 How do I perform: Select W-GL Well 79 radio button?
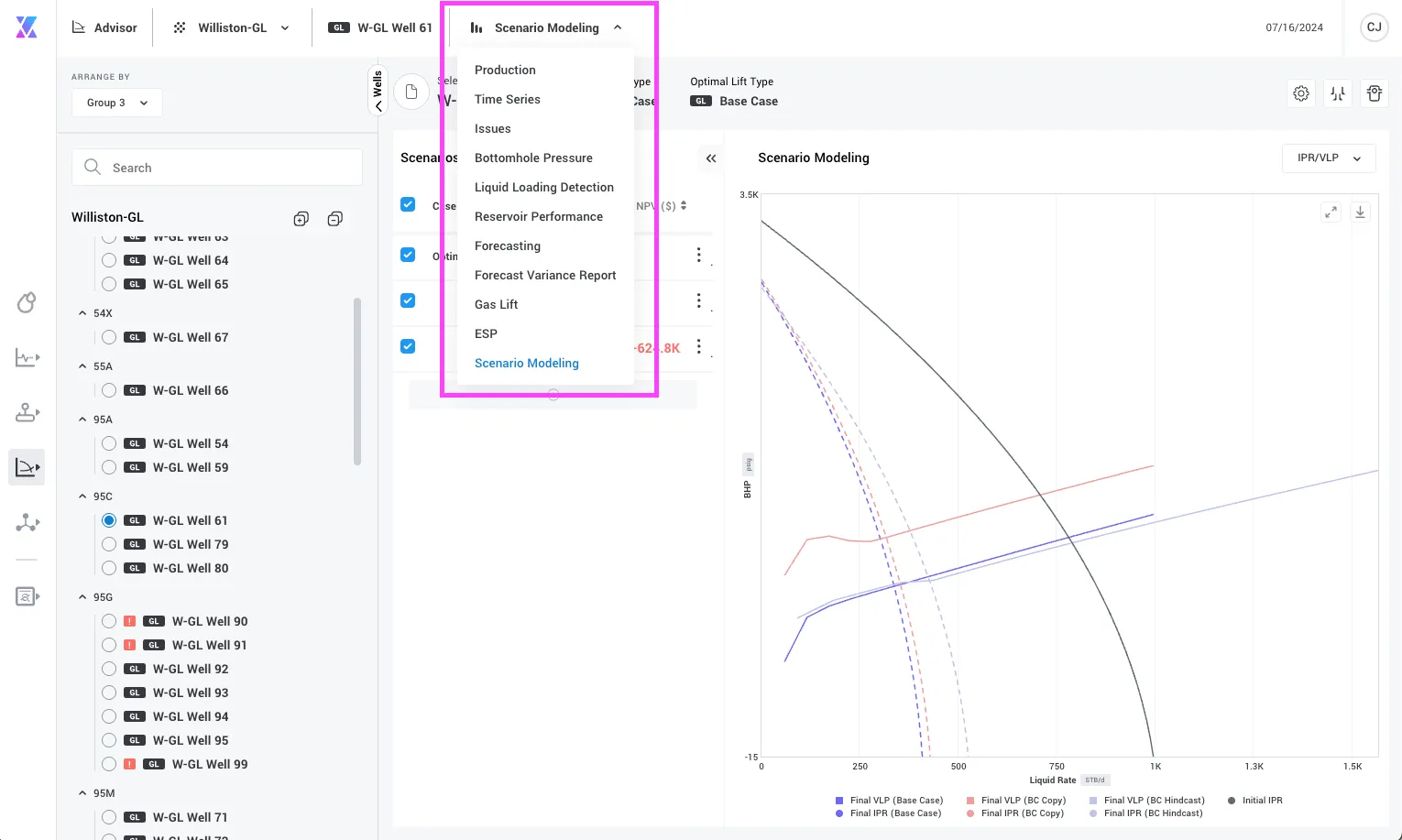click(109, 544)
